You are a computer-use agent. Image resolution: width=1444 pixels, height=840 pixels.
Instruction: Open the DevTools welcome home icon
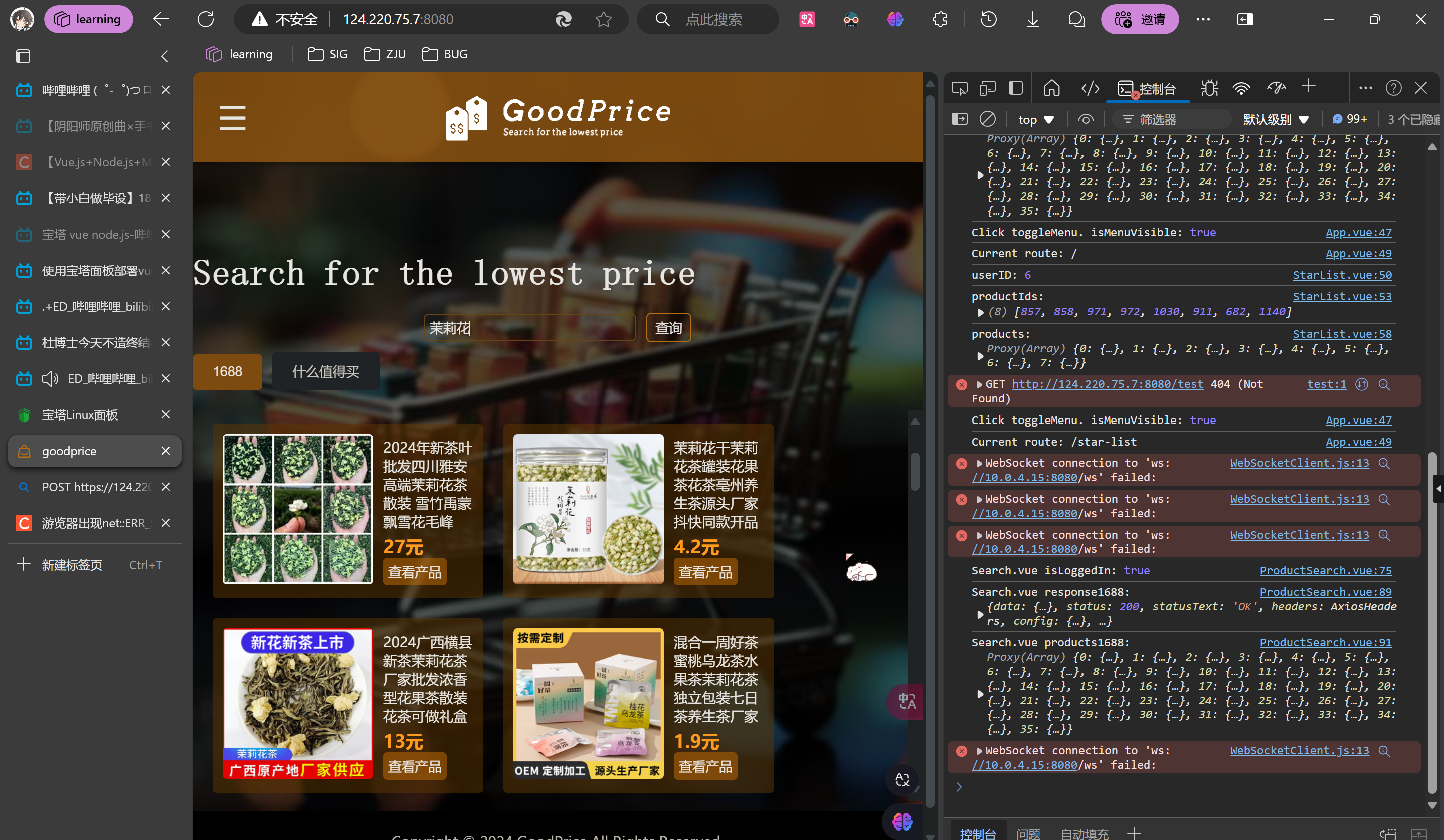pyautogui.click(x=1051, y=88)
